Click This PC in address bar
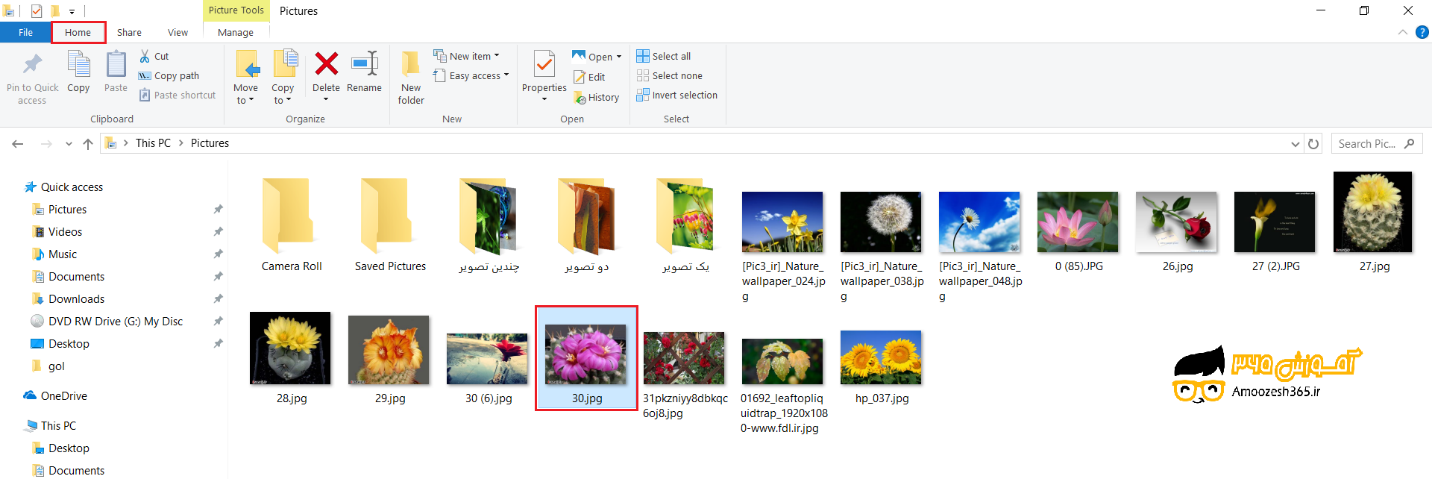1432x479 pixels. click(x=153, y=143)
